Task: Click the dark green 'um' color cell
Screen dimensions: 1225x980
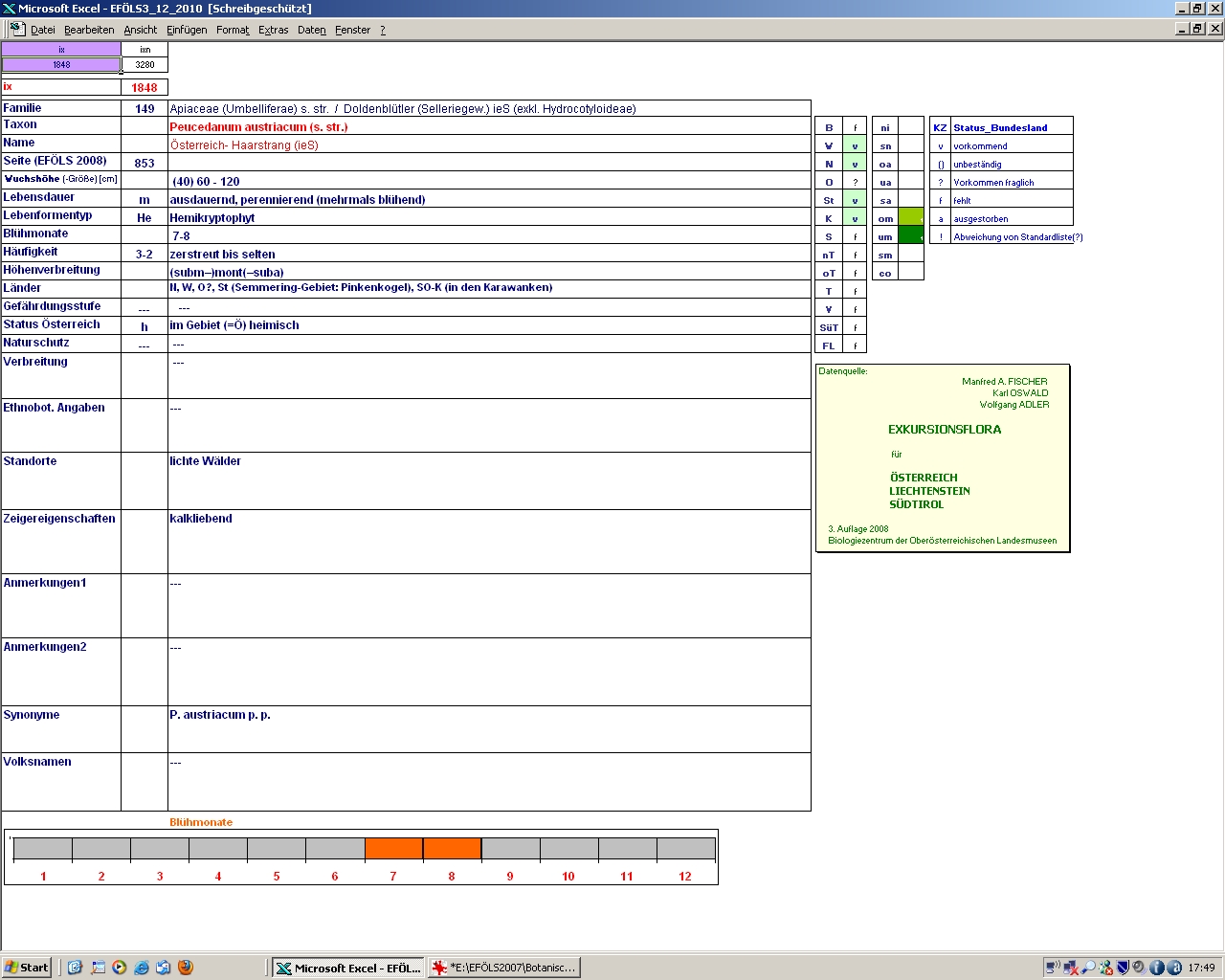Action: 911,235
